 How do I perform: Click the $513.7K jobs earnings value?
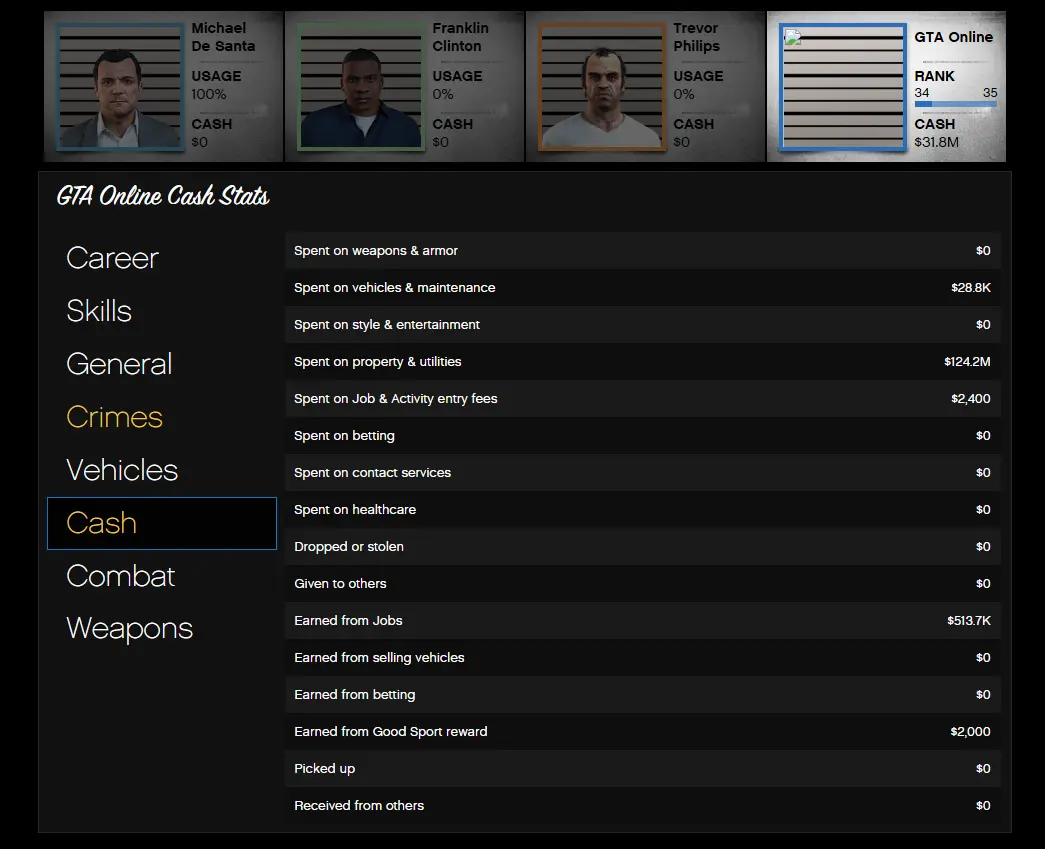coord(969,620)
